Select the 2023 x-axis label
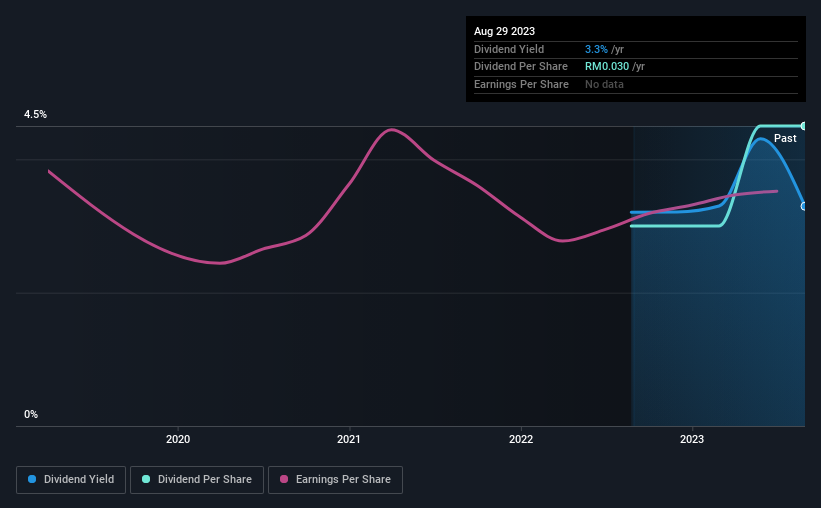 click(692, 439)
